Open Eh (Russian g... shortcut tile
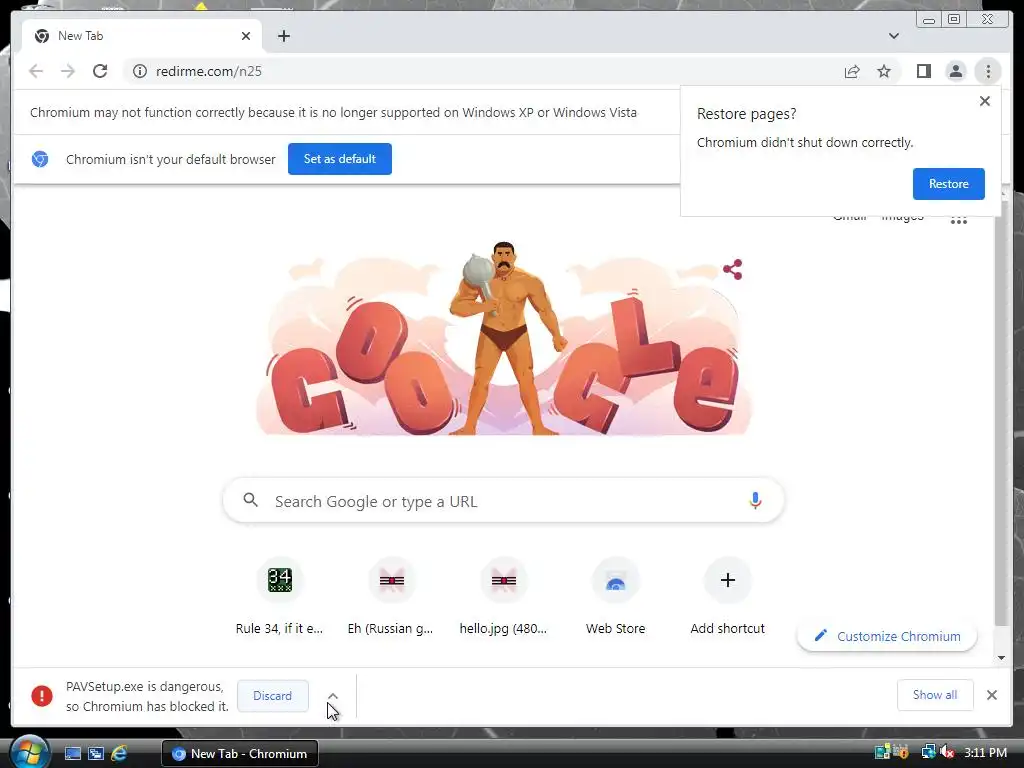Image resolution: width=1024 pixels, height=768 pixels. (x=391, y=598)
